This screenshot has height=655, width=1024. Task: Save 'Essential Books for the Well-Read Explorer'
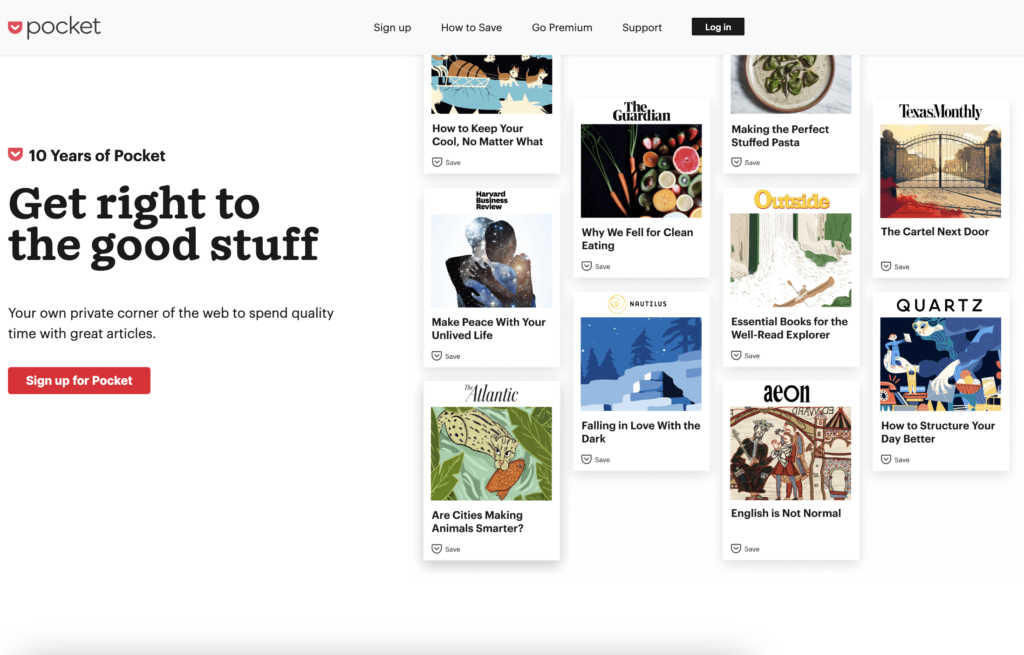coord(746,356)
